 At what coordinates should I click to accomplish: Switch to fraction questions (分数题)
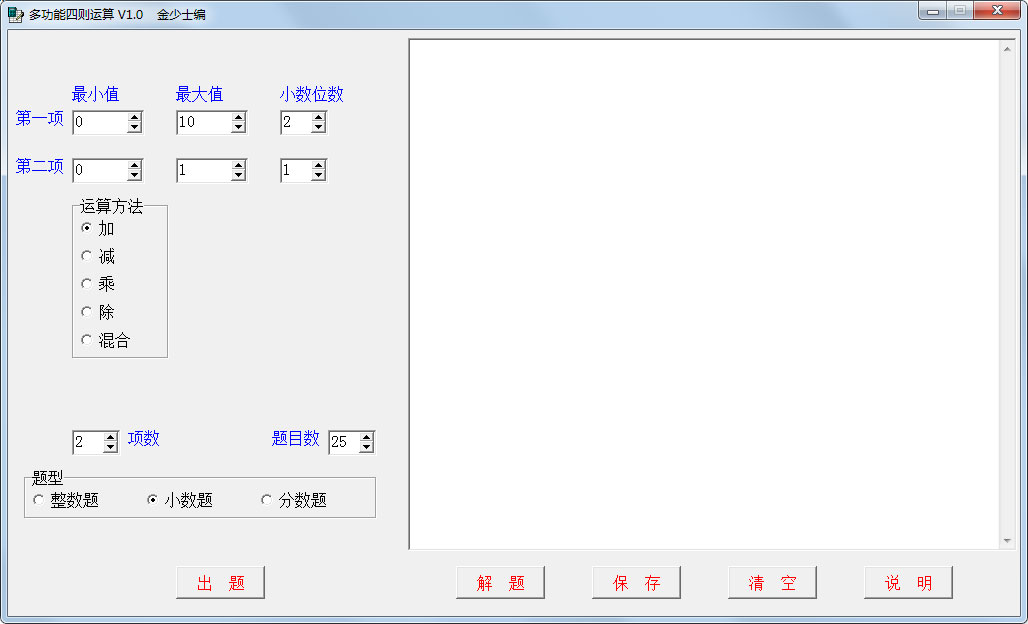267,500
